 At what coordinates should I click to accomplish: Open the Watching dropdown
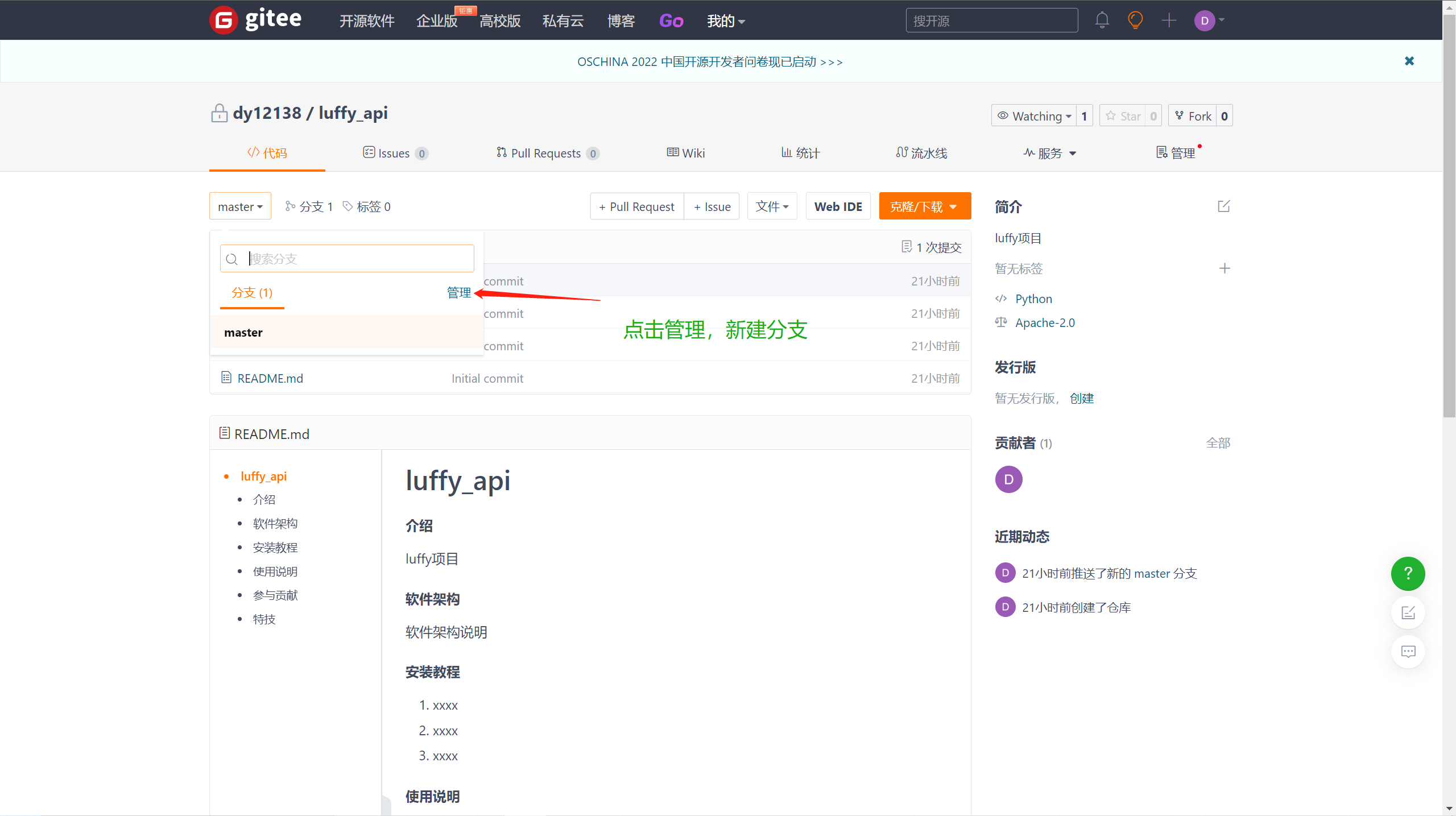point(1035,116)
